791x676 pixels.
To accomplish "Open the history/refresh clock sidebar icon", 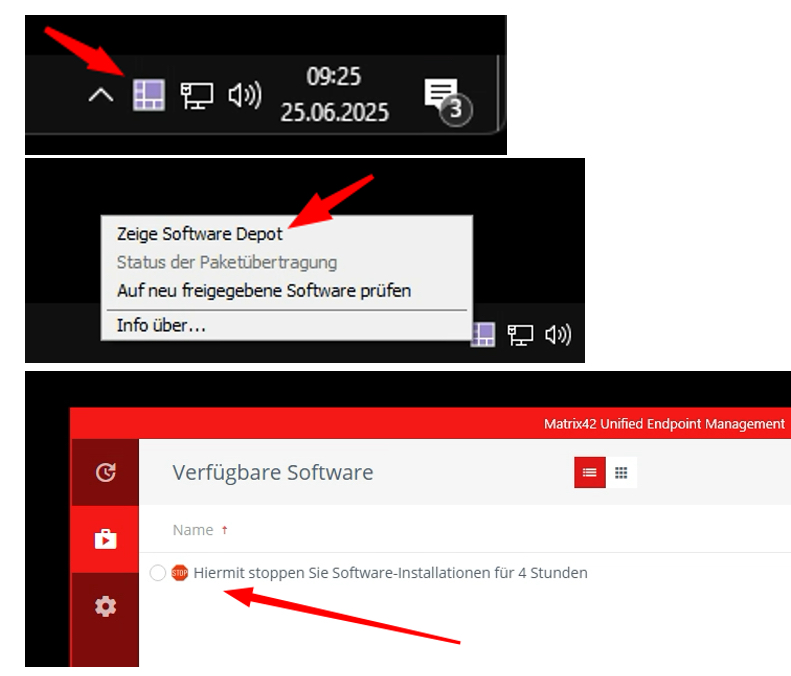I will 105,473.
